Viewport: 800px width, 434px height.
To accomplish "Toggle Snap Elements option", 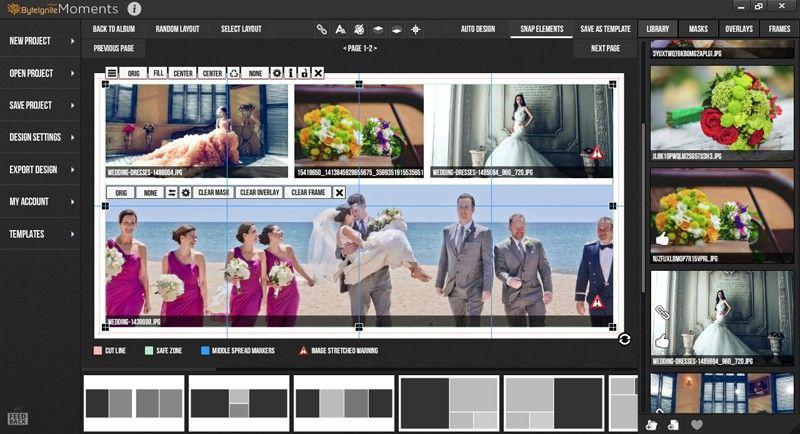I will 541,29.
